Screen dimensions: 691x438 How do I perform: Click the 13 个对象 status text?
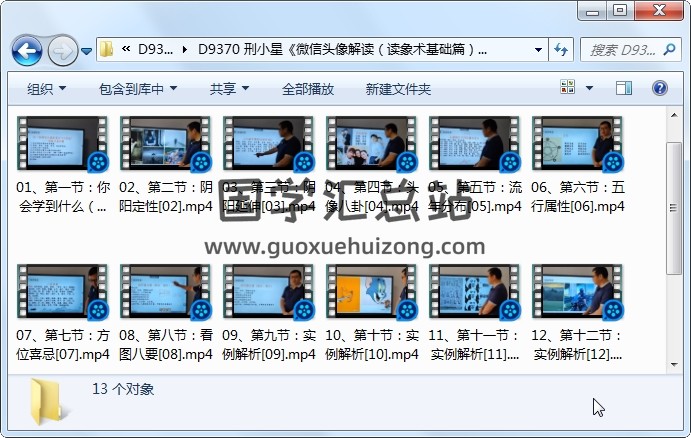click(x=123, y=389)
